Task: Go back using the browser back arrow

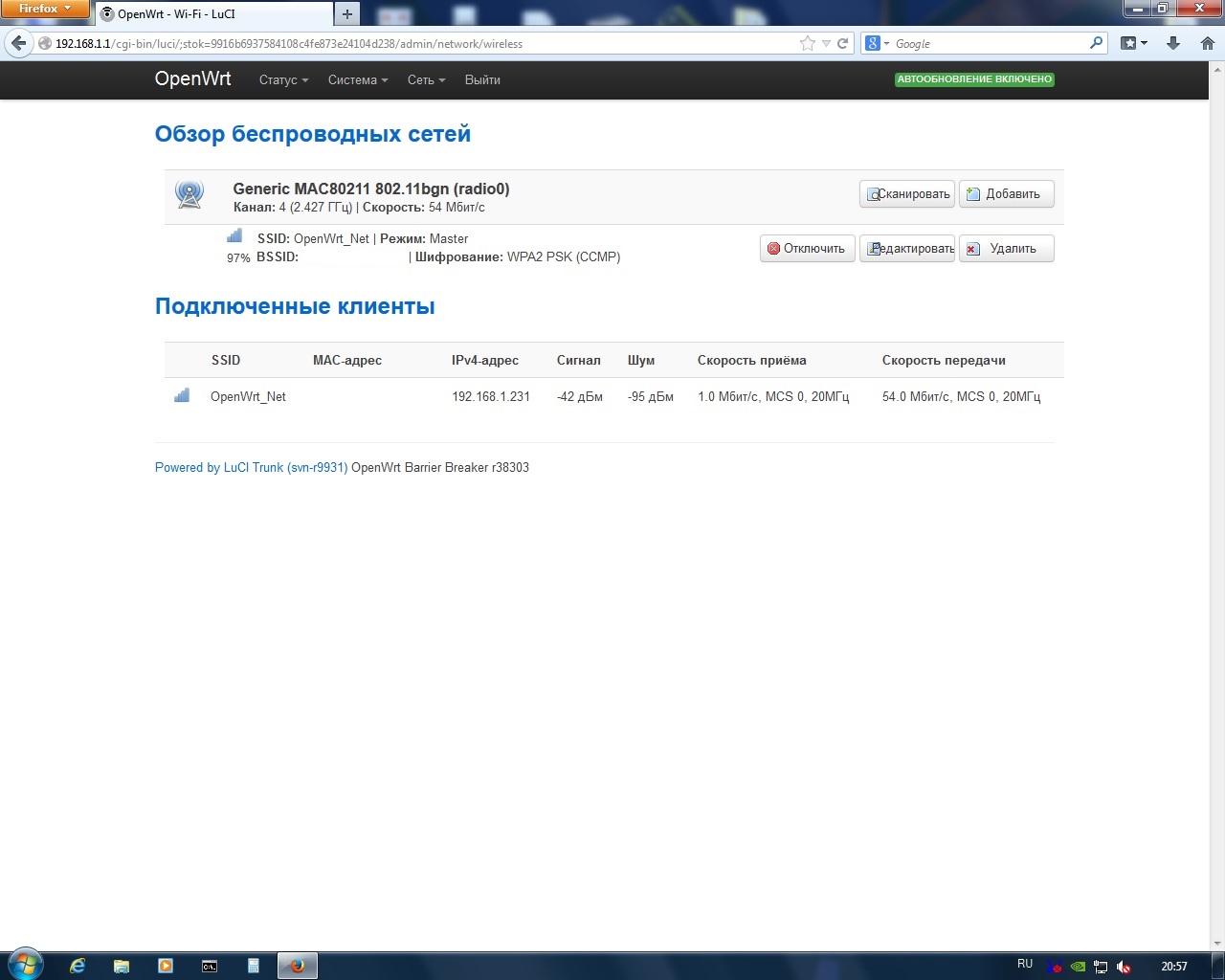Action: pyautogui.click(x=19, y=43)
